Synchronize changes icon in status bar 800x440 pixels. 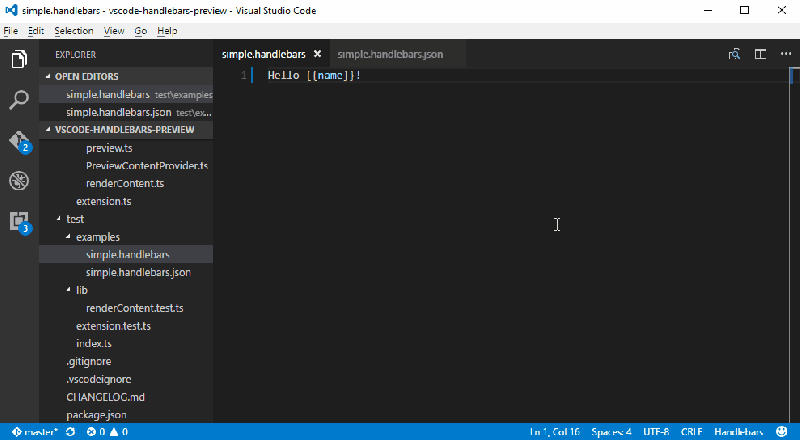pos(70,432)
